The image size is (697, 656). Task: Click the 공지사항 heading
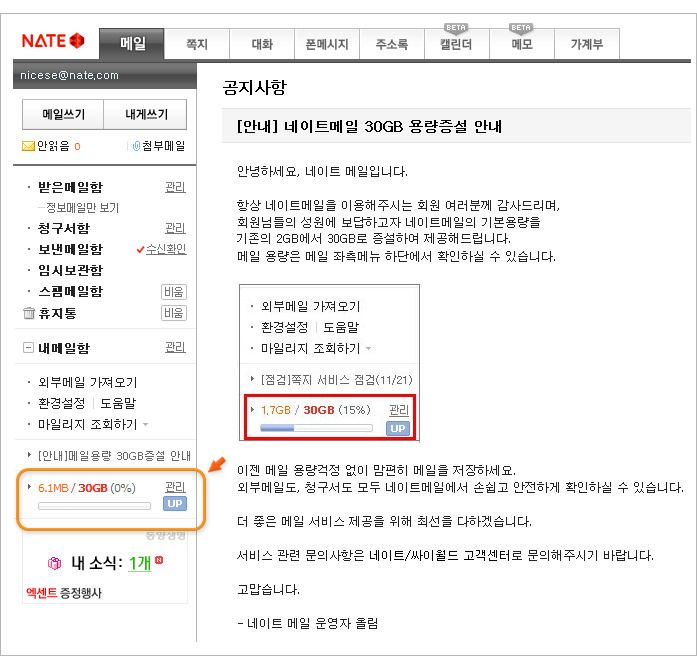click(x=255, y=87)
